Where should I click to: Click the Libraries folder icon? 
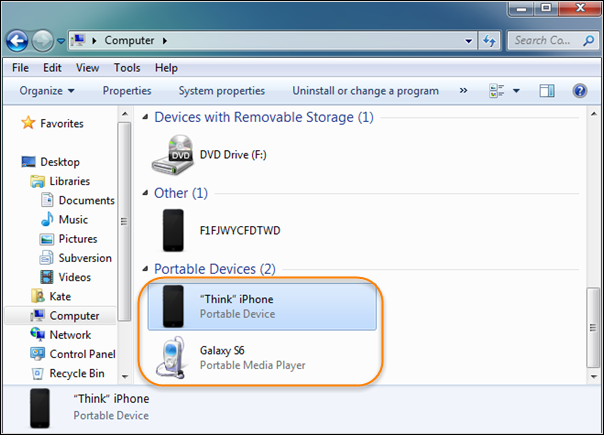coord(37,181)
